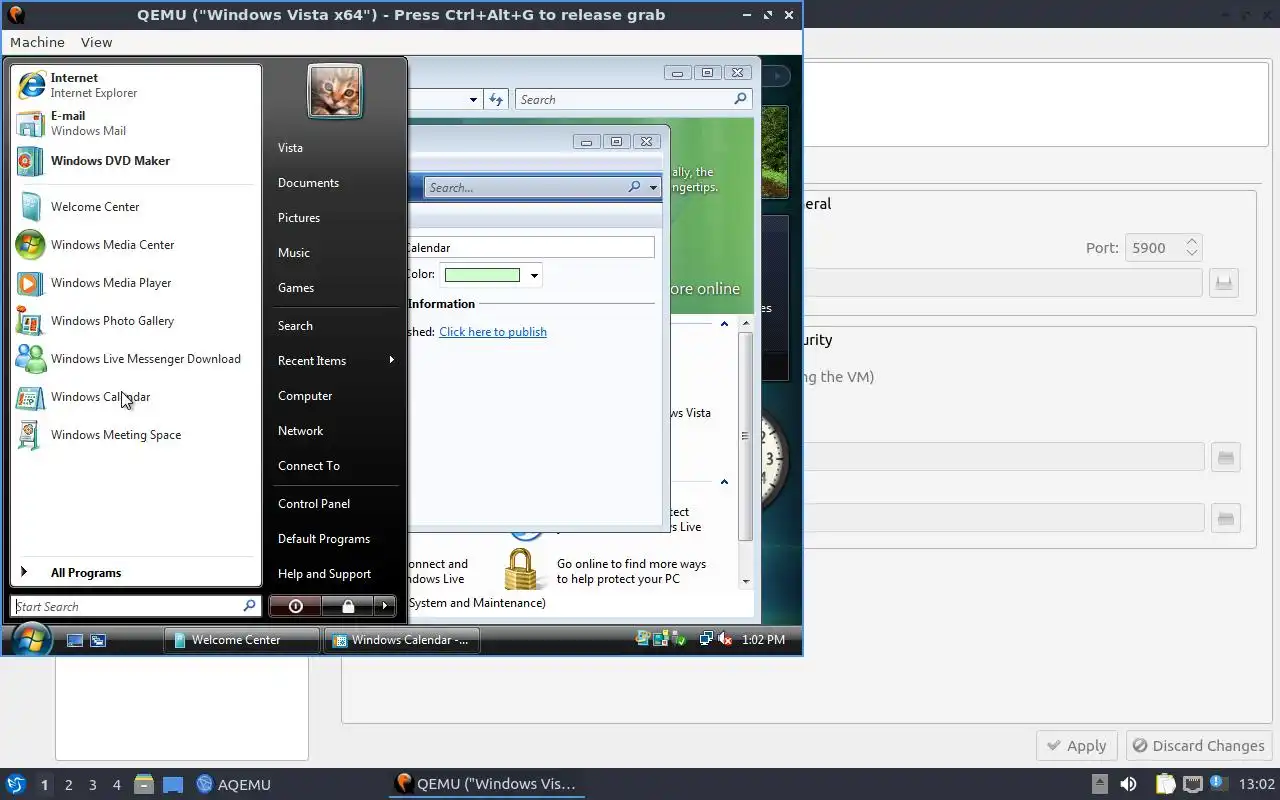This screenshot has height=800, width=1280.
Task: Open Search from Start menu right pane
Action: pyautogui.click(x=295, y=326)
